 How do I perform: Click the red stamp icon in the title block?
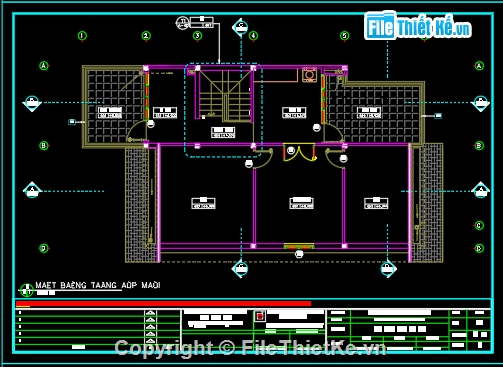(260, 315)
